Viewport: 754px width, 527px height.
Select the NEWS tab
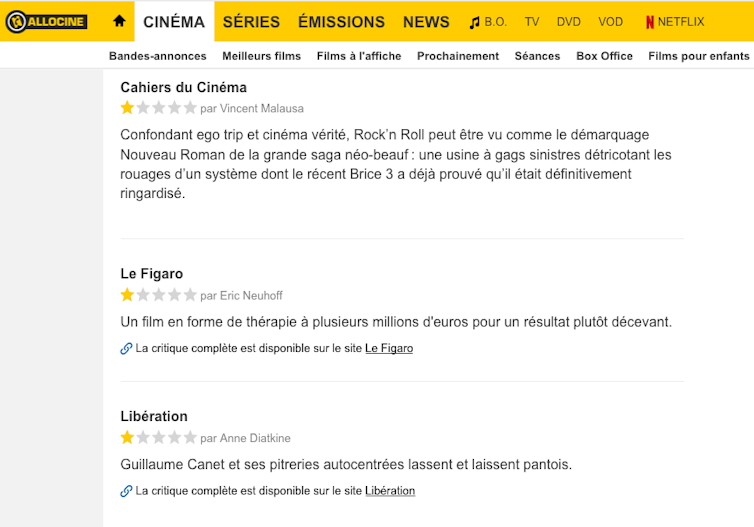point(426,22)
